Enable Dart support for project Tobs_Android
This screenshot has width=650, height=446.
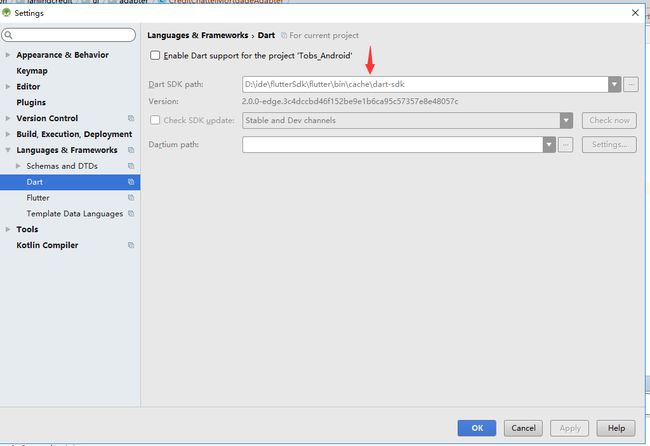click(155, 56)
